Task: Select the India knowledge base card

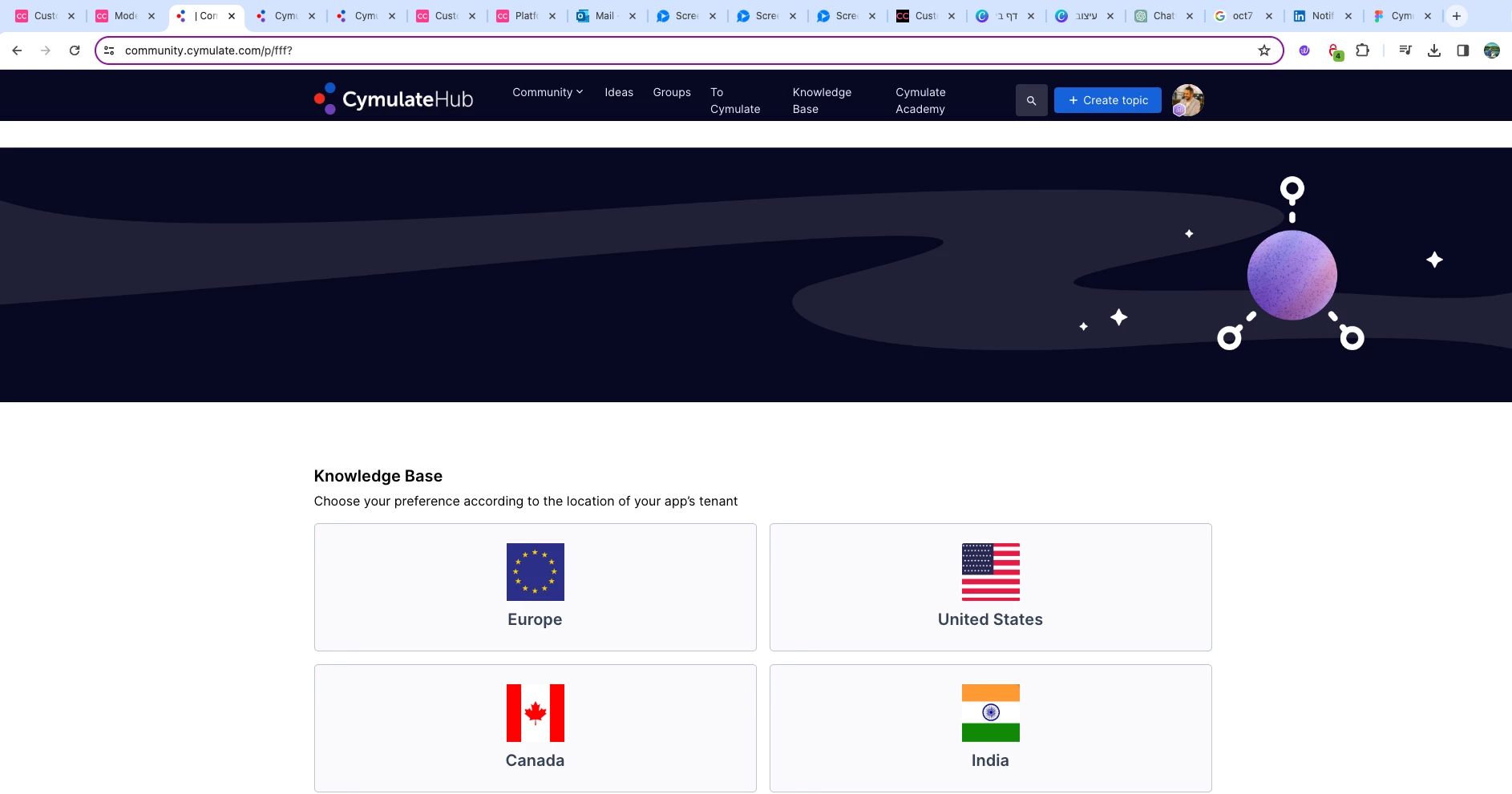Action: coord(991,728)
